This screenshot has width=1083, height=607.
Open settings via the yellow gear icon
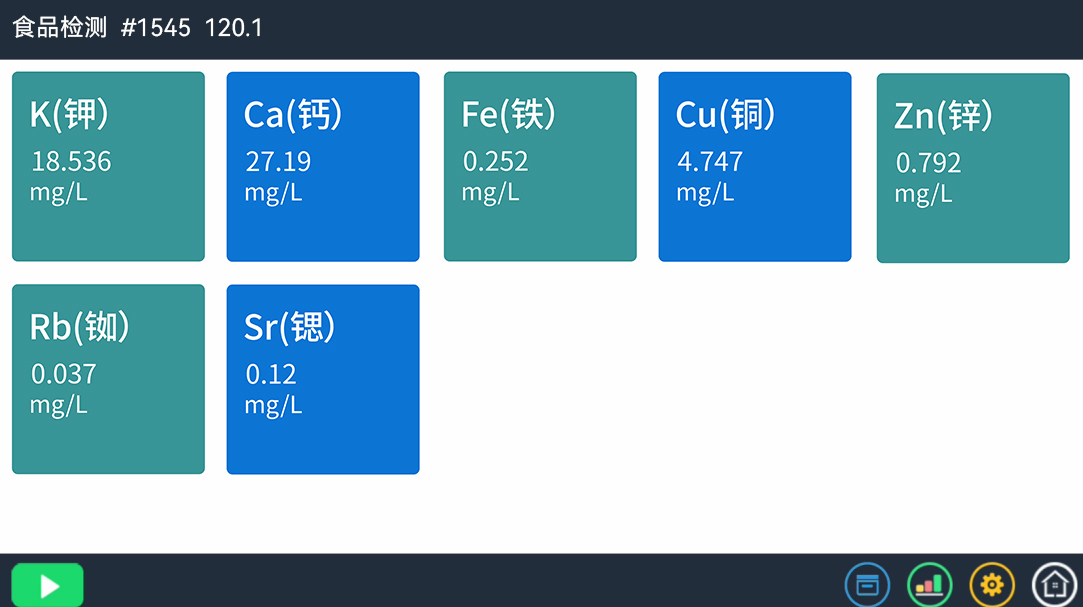991,585
